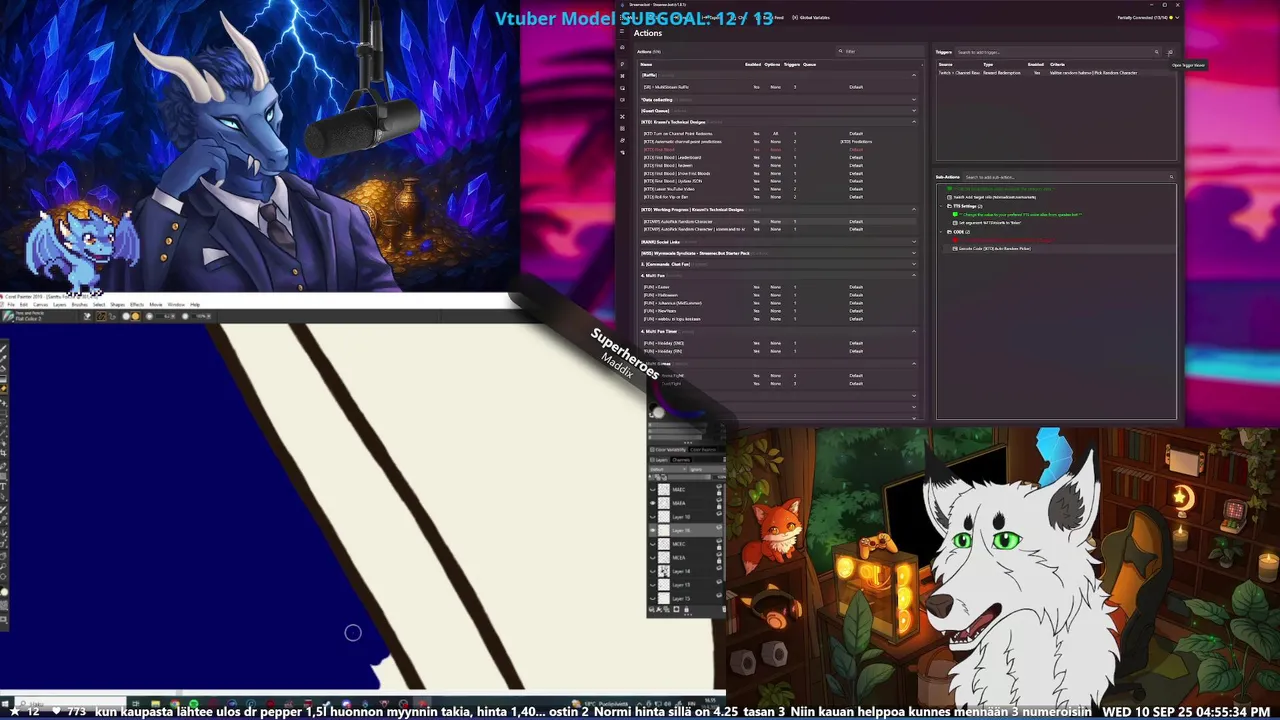
Task: Adjust the layer opacity slider in Layers panel
Action: pos(688,477)
